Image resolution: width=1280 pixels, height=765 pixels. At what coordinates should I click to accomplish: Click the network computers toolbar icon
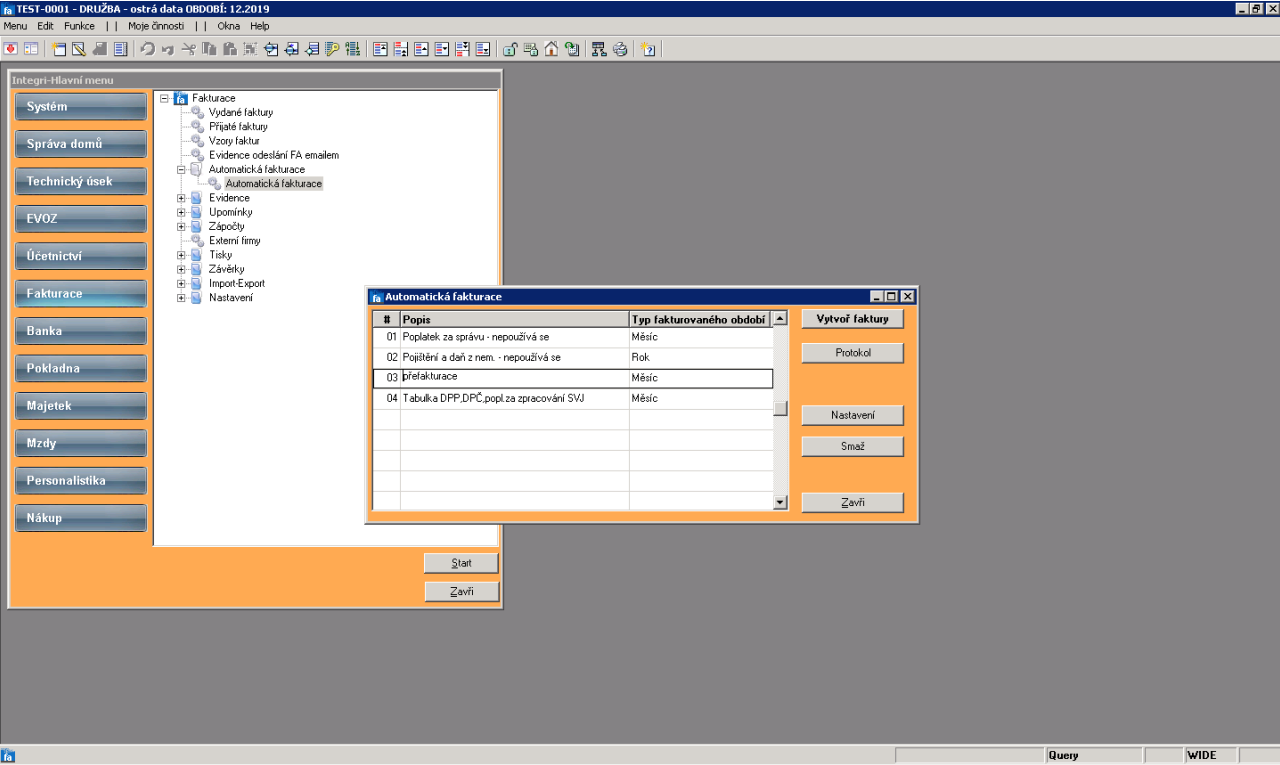coord(599,48)
